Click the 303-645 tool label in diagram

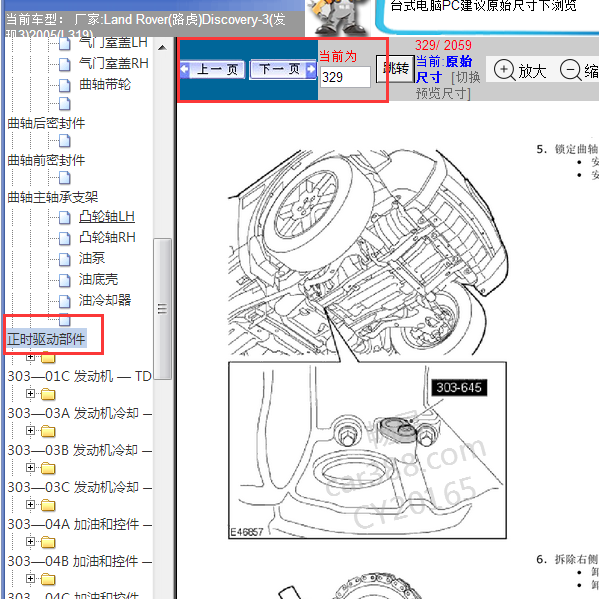(x=459, y=388)
